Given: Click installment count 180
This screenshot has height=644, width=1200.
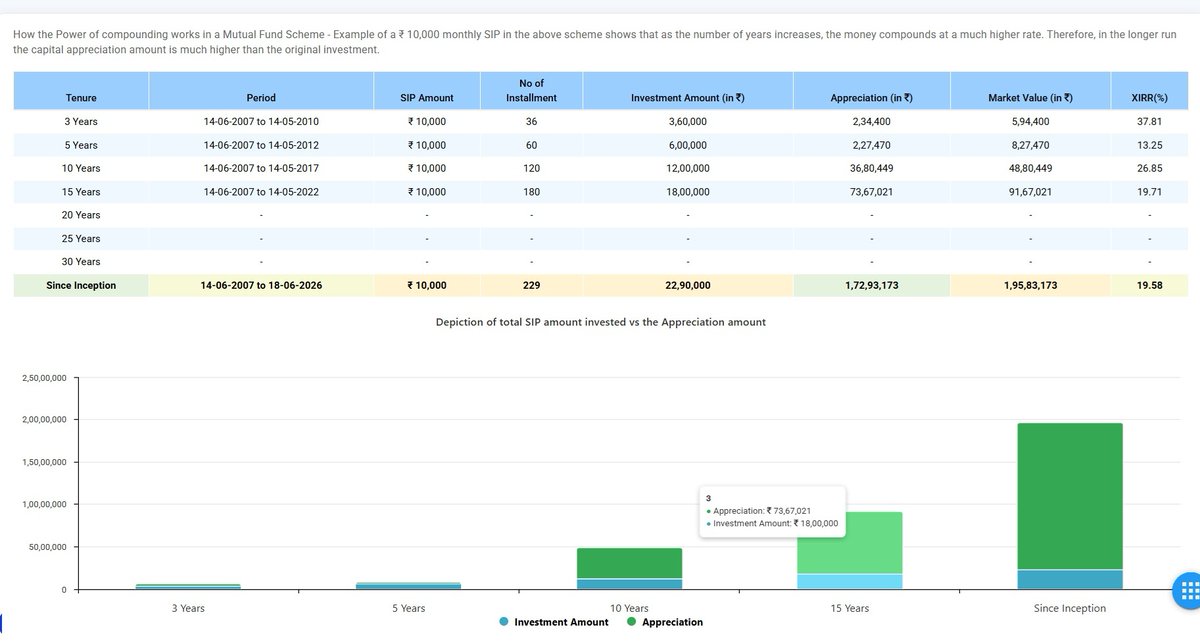Looking at the screenshot, I should tap(531, 191).
